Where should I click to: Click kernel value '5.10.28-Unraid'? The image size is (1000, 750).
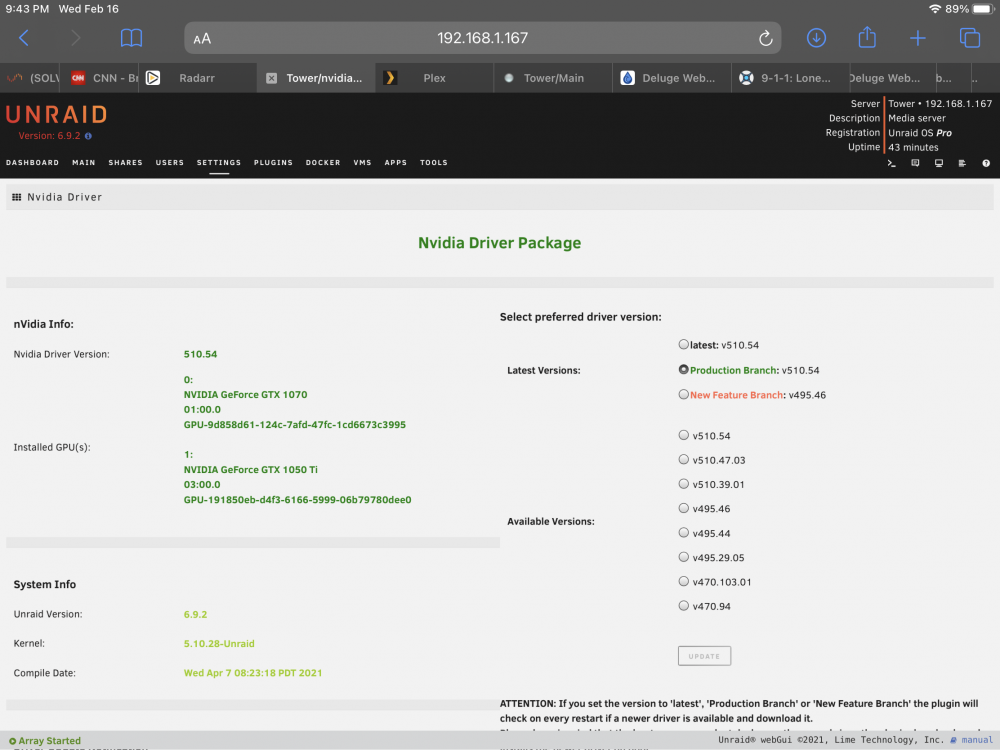pos(219,643)
